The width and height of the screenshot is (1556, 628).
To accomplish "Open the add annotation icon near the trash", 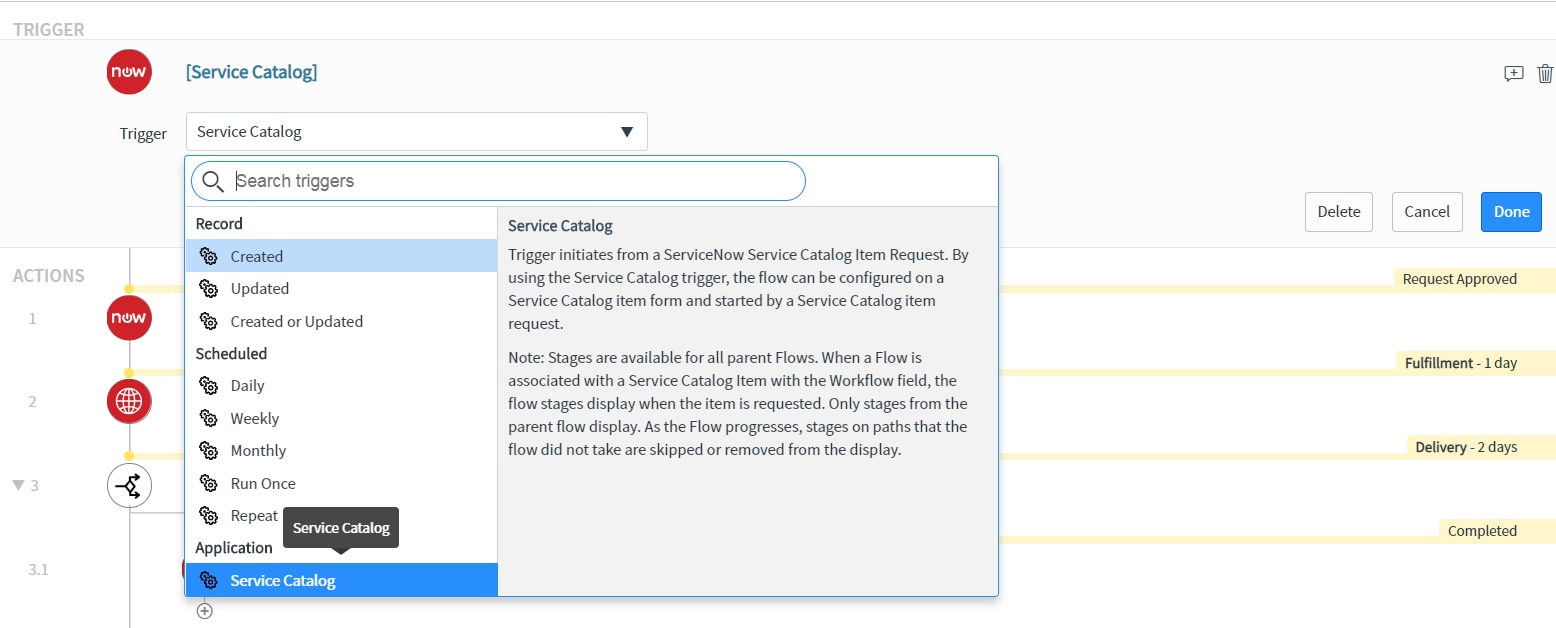I will coord(1513,73).
